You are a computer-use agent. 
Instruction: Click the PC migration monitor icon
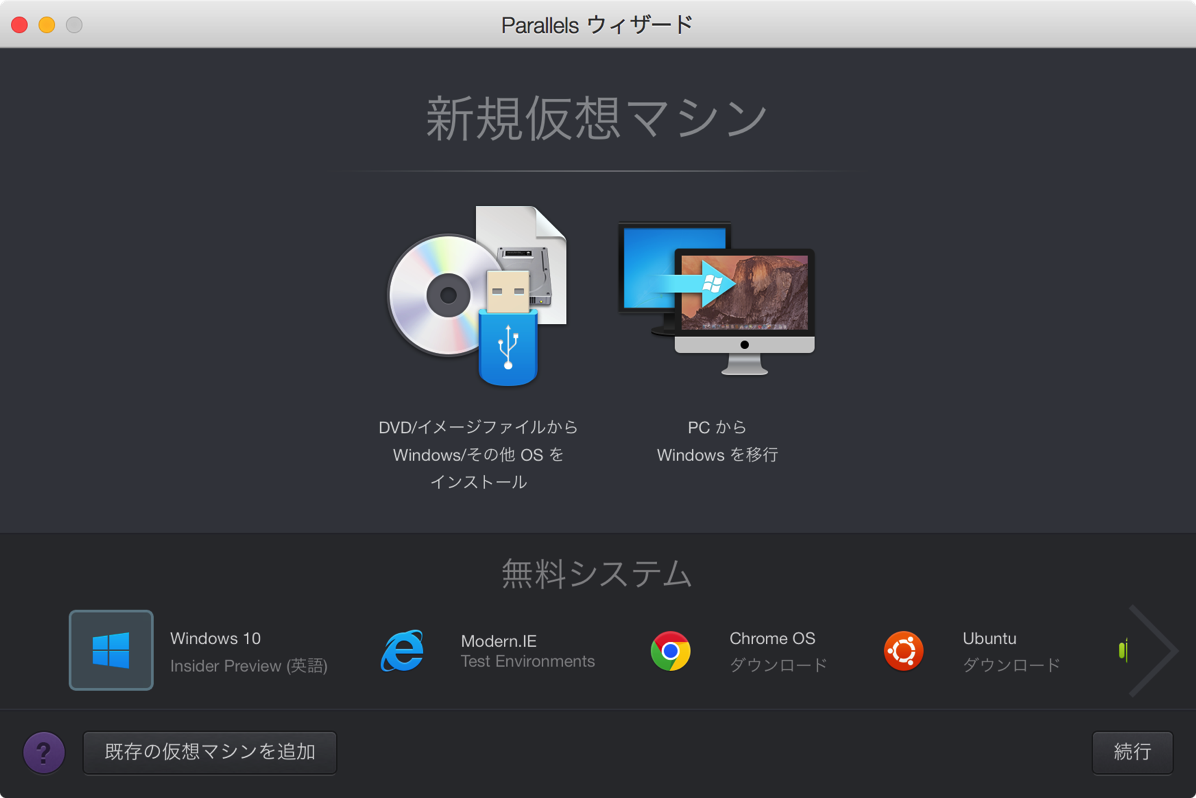point(717,295)
